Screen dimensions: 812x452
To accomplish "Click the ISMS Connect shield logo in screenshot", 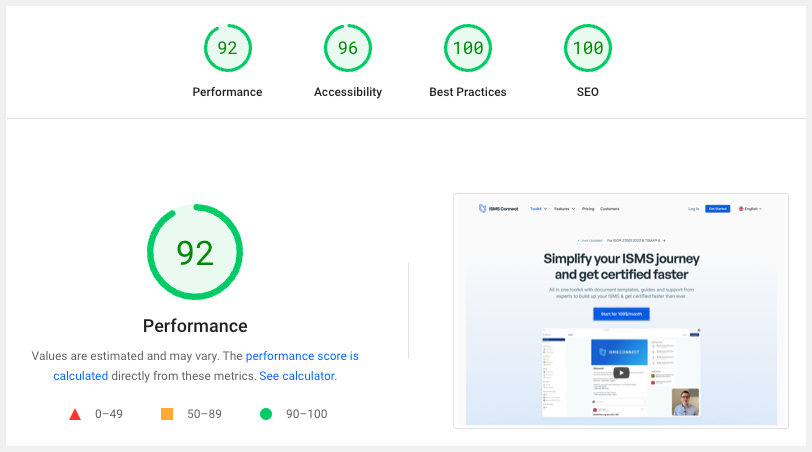I will (x=483, y=209).
